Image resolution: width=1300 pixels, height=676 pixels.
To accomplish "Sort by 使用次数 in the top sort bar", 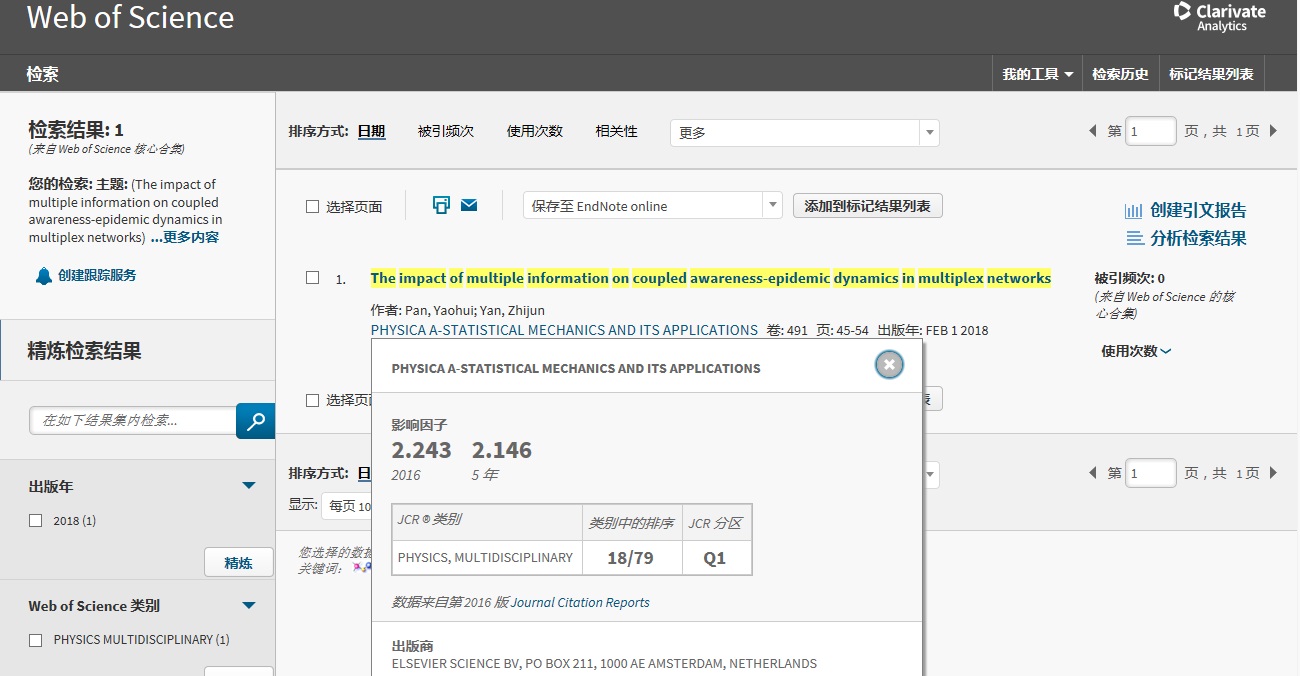I will point(535,131).
